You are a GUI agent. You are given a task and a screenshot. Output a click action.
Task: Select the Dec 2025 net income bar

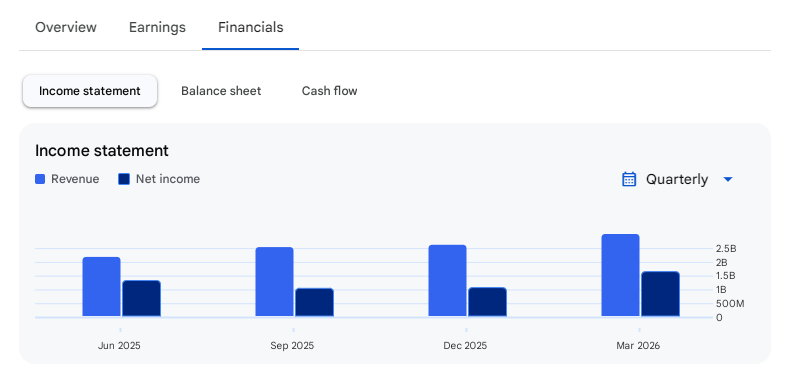tap(487, 302)
